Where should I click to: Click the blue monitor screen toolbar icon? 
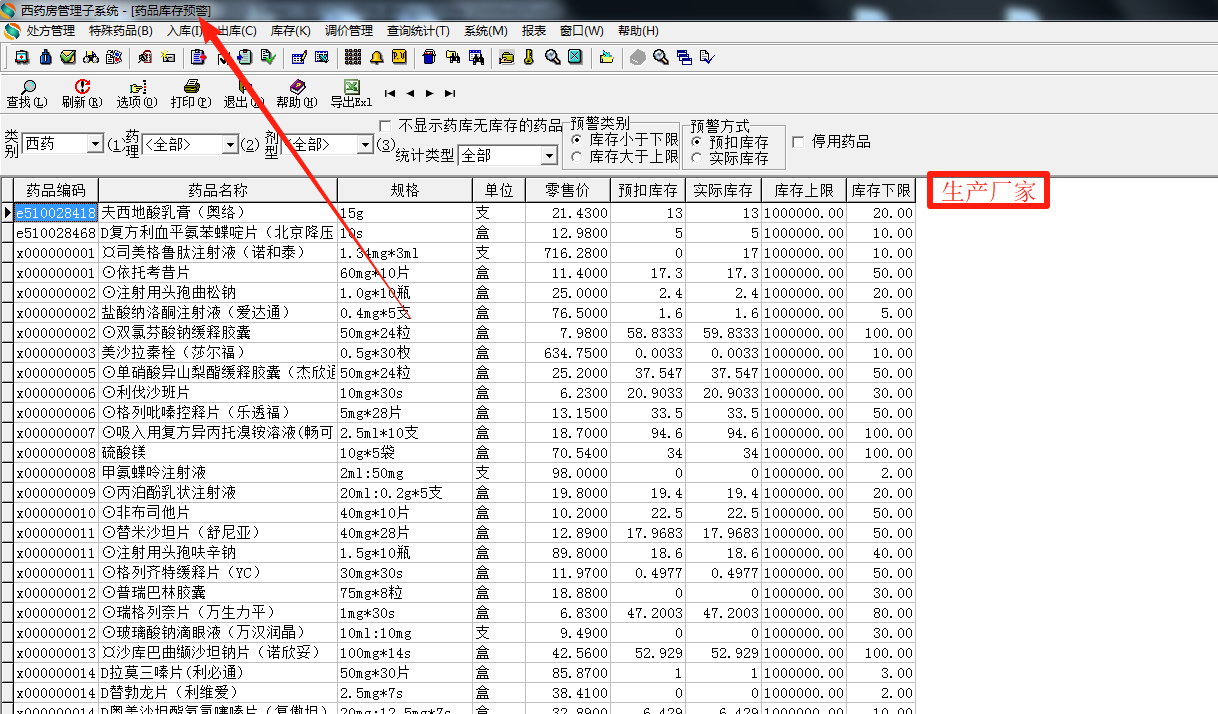tap(322, 57)
